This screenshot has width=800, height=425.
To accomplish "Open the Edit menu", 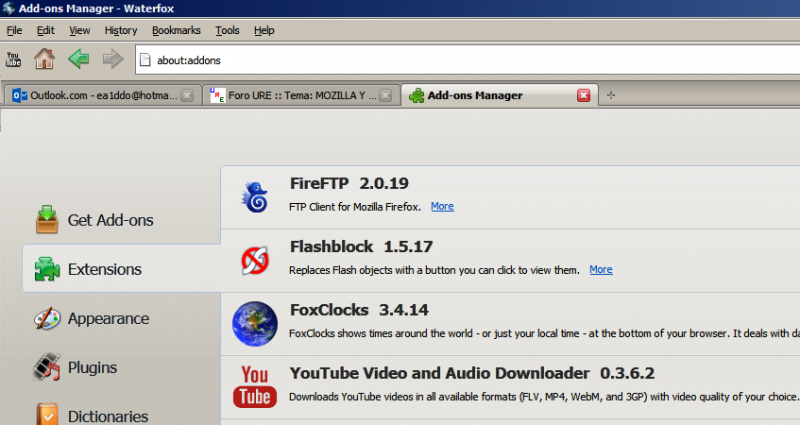I will 45,31.
